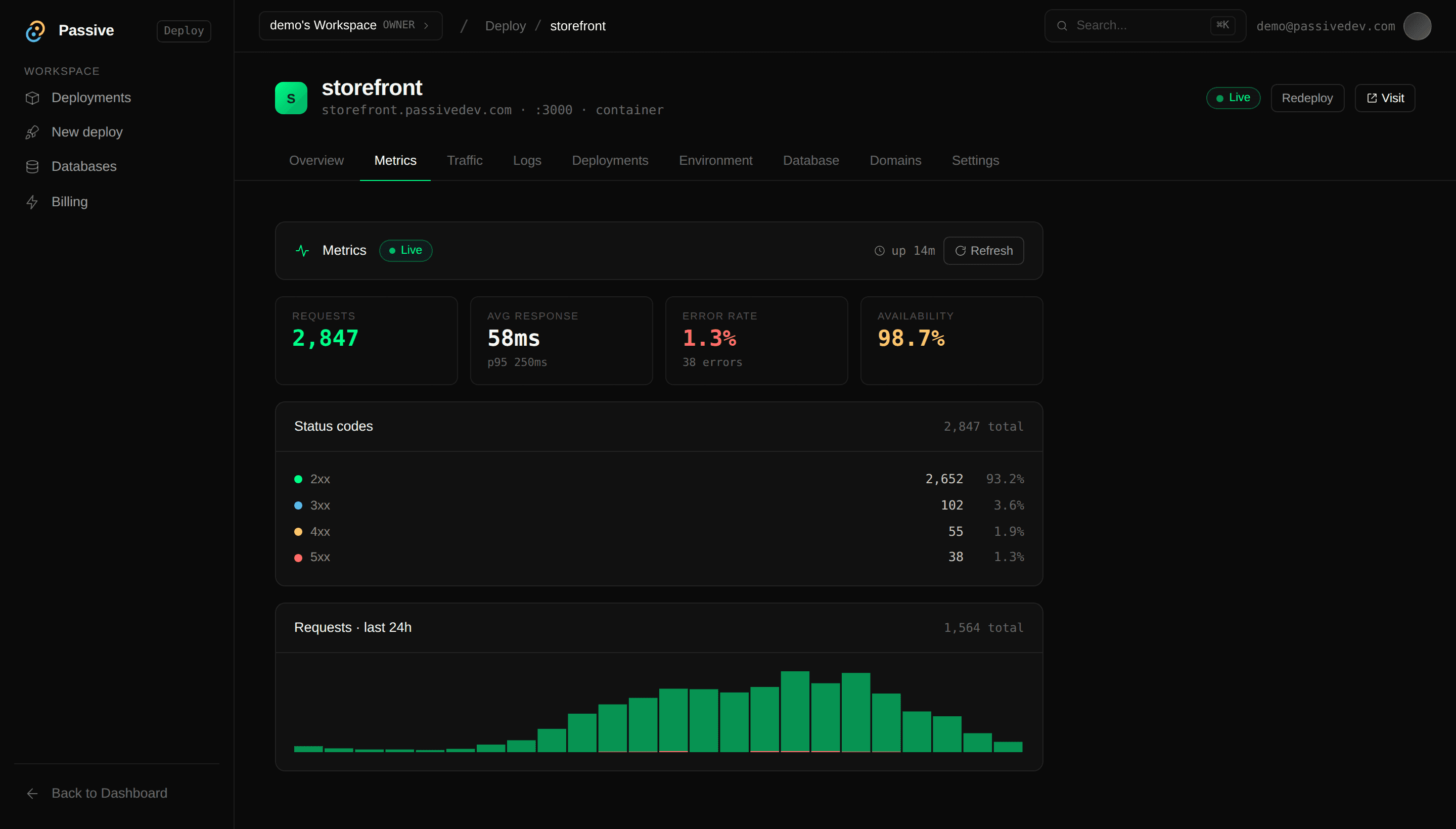Click the green 2xx status dot
Image resolution: width=1456 pixels, height=829 pixels.
(298, 479)
